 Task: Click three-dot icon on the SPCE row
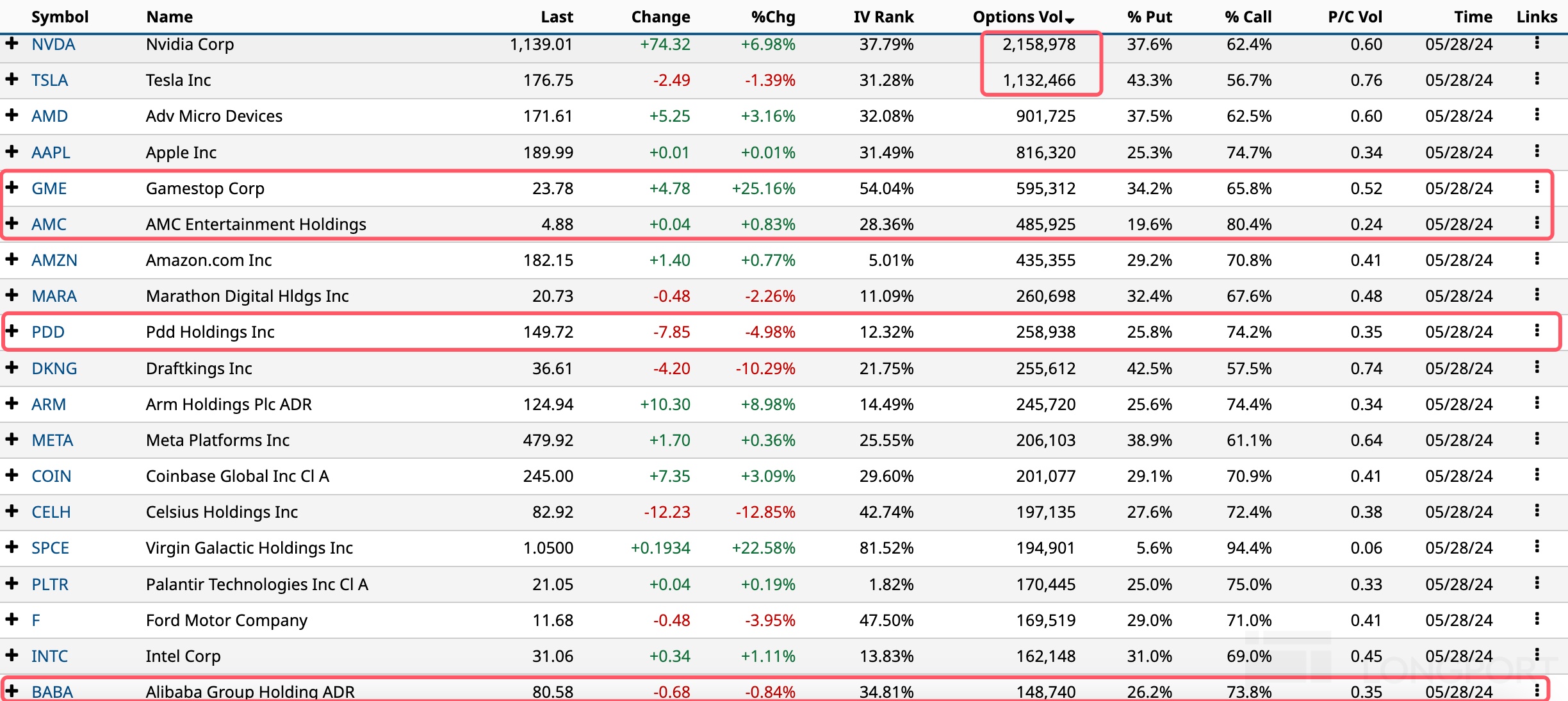pos(1537,547)
